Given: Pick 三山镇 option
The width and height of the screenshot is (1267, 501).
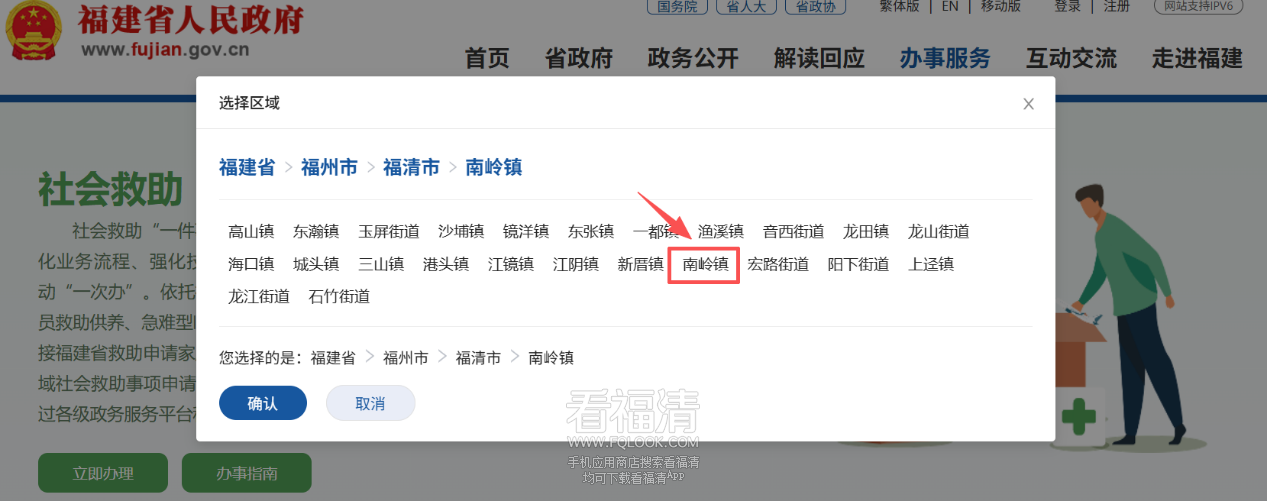Looking at the screenshot, I should point(381,265).
